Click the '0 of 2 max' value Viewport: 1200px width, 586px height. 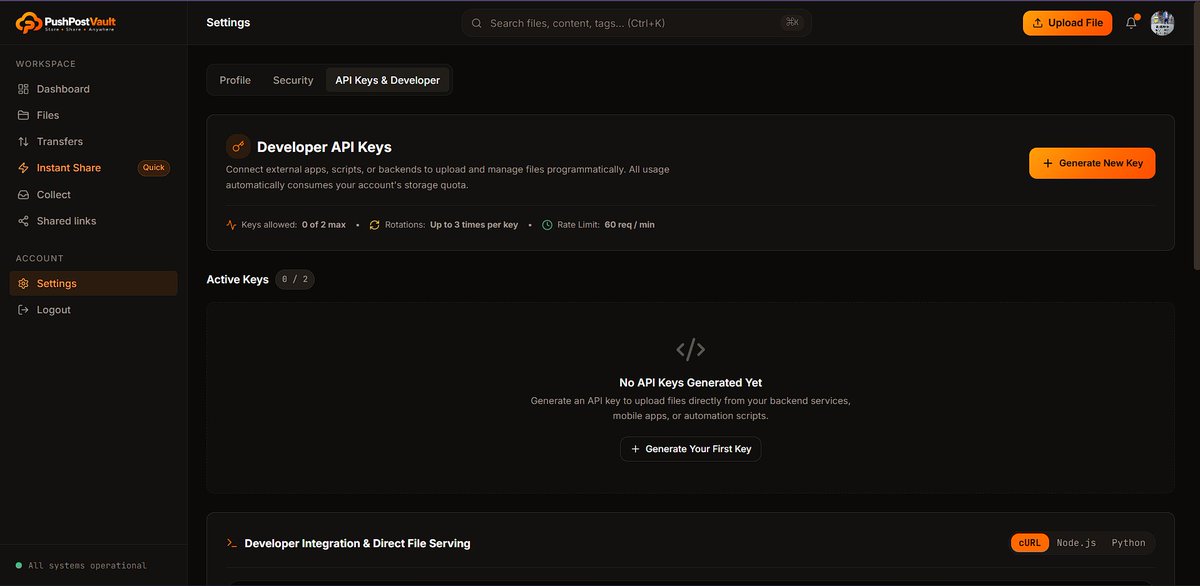point(324,225)
